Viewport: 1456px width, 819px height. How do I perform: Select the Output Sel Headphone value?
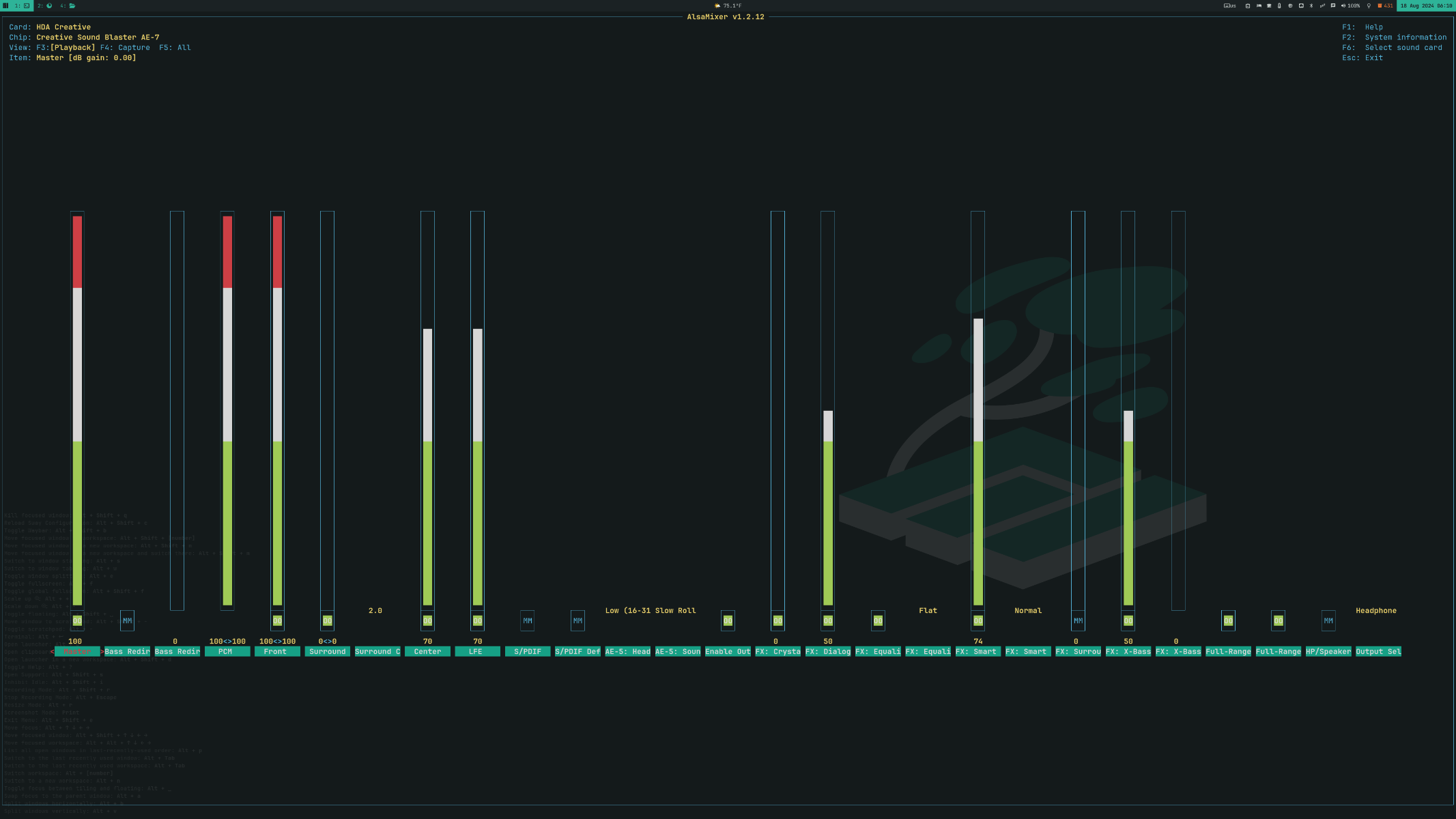pyautogui.click(x=1375, y=611)
